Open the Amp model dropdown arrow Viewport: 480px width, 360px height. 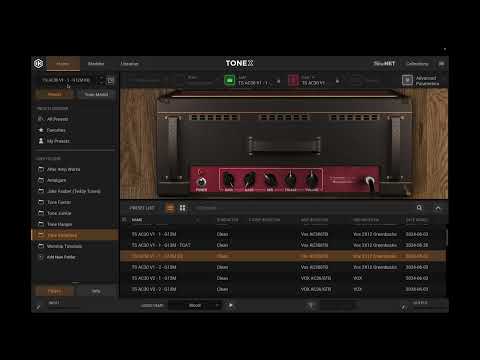279,81
